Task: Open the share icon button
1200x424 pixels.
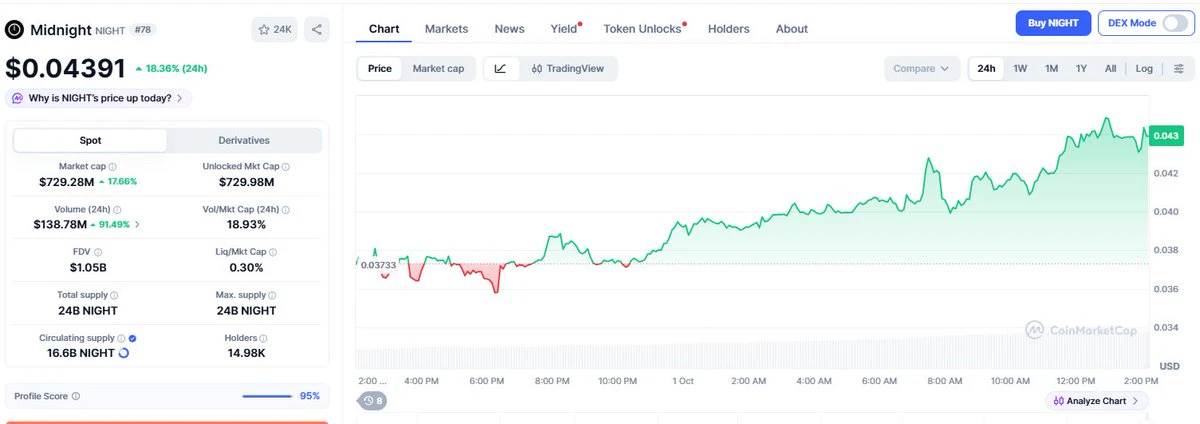Action: click(x=316, y=30)
